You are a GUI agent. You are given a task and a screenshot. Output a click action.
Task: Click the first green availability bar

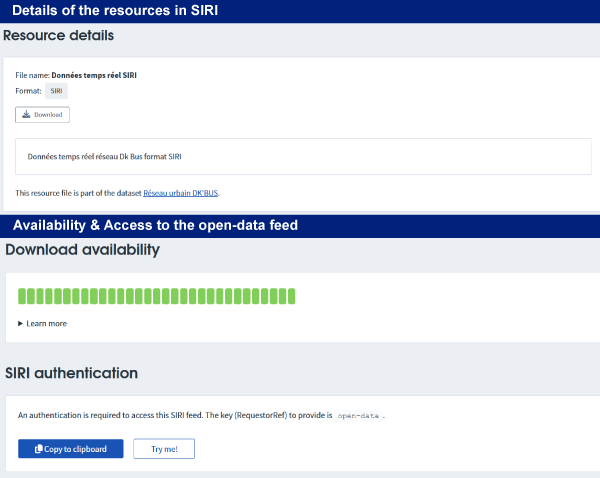pyautogui.click(x=22, y=296)
